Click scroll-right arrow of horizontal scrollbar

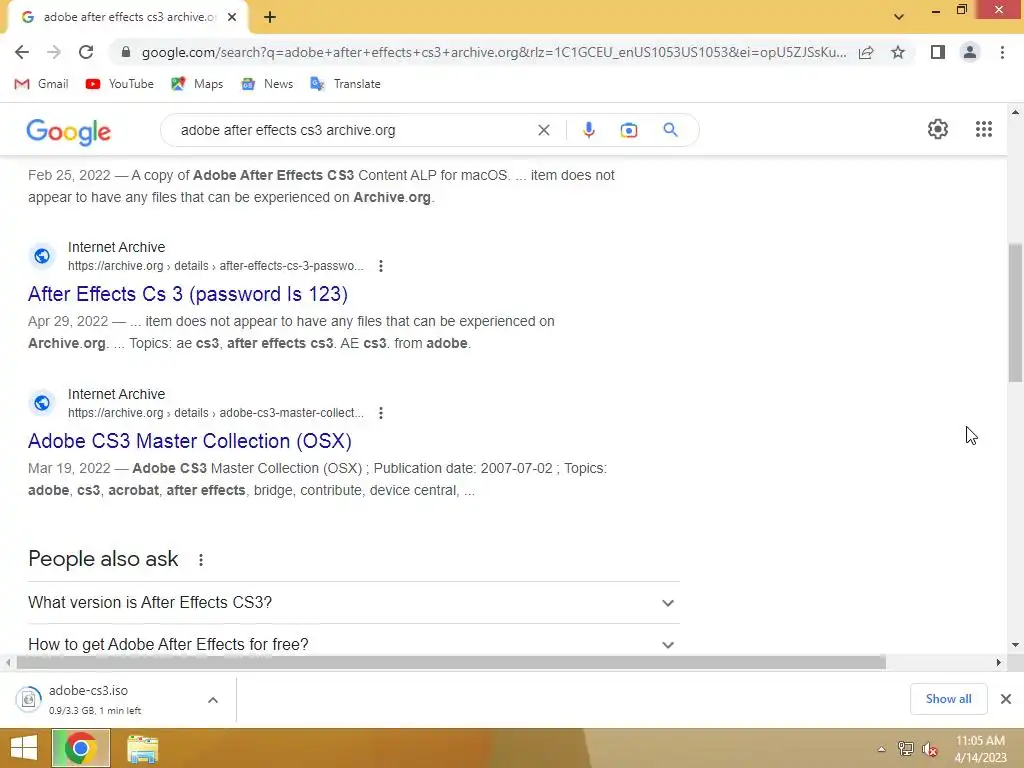998,662
